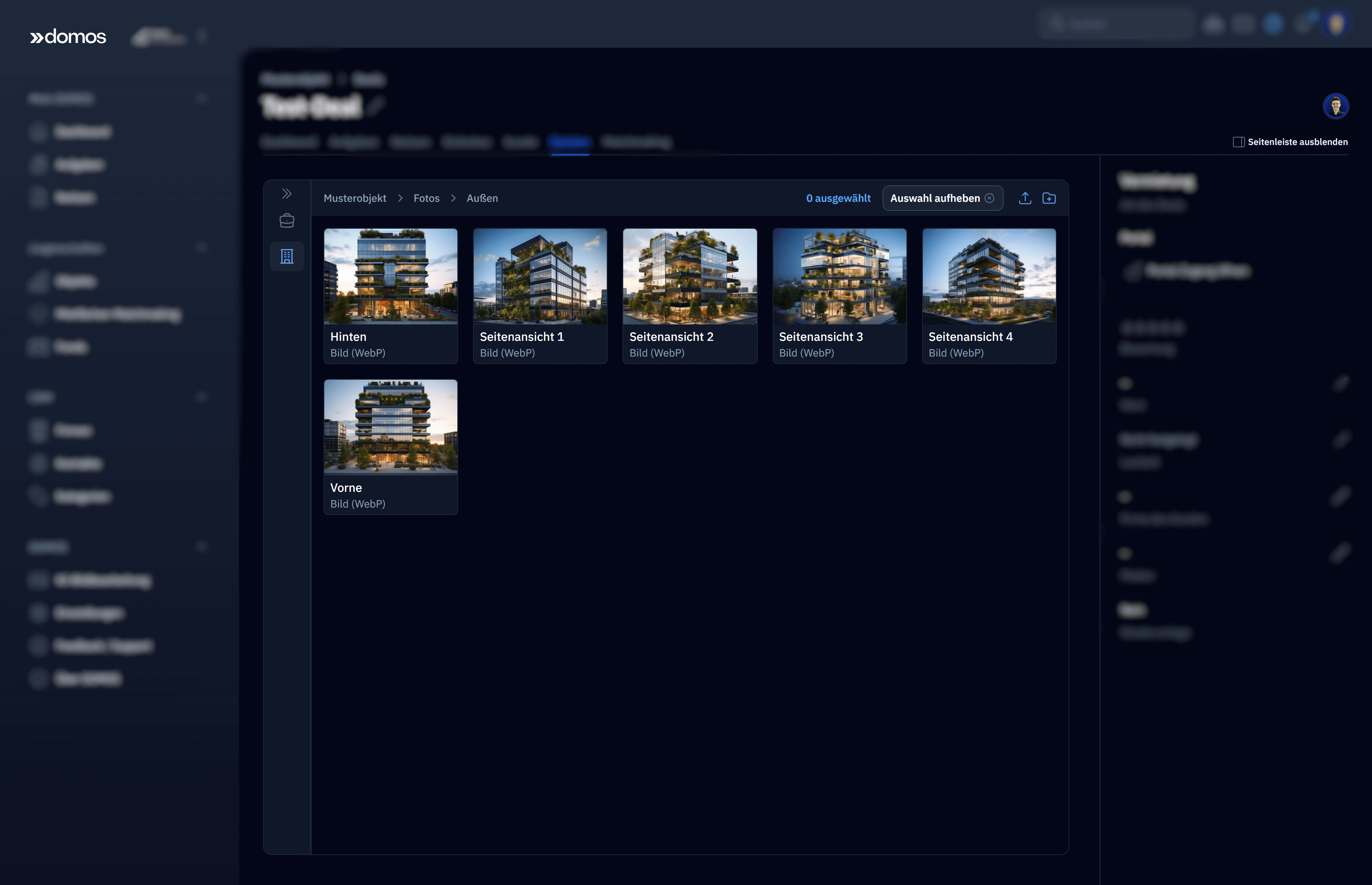Click the 0 ausgewählt selection counter
Screen dimensions: 1372x885
(838, 198)
